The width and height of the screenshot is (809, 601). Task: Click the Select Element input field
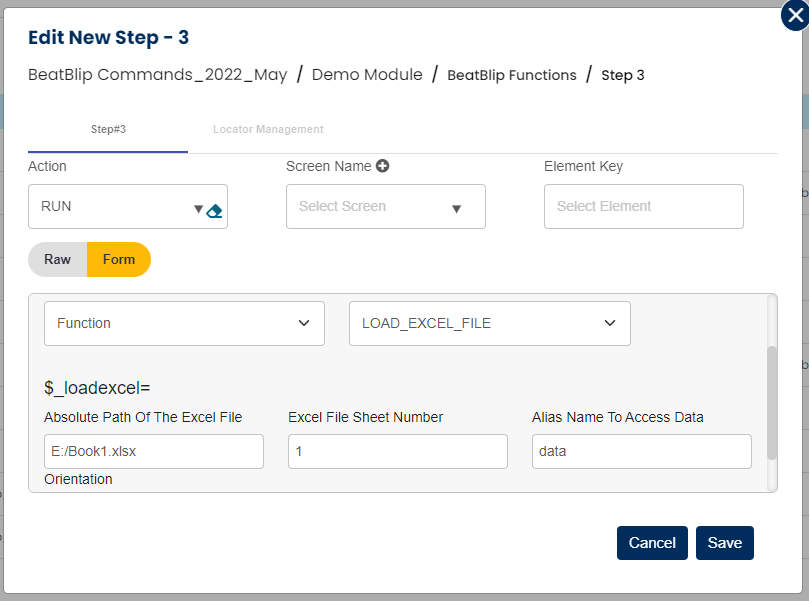coord(643,206)
